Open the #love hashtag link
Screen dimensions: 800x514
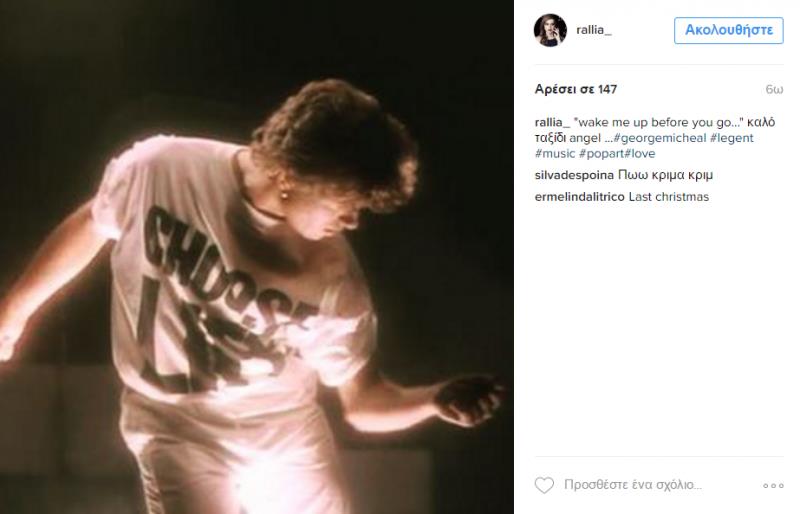coord(640,154)
